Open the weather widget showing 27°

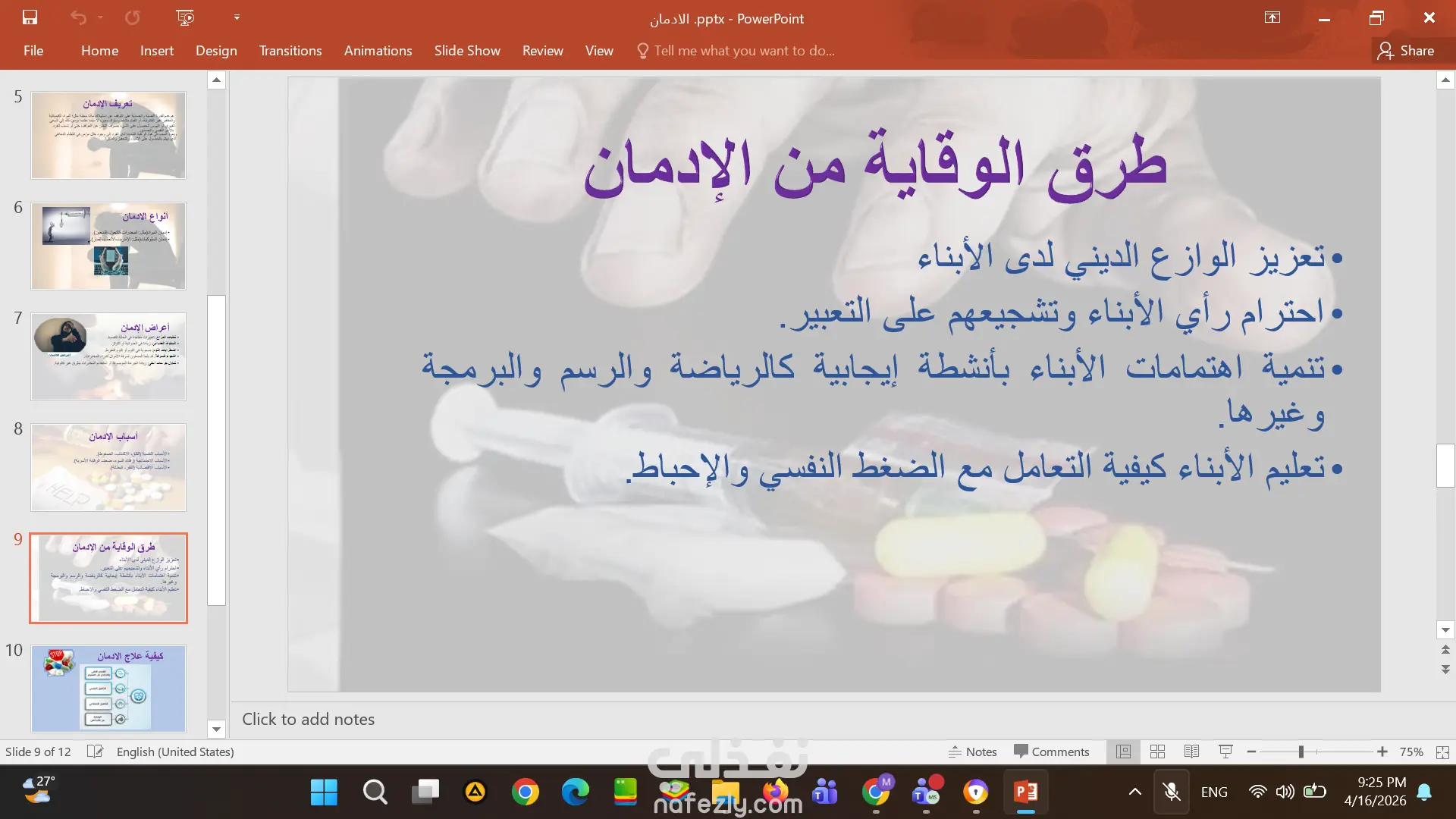pos(39,790)
